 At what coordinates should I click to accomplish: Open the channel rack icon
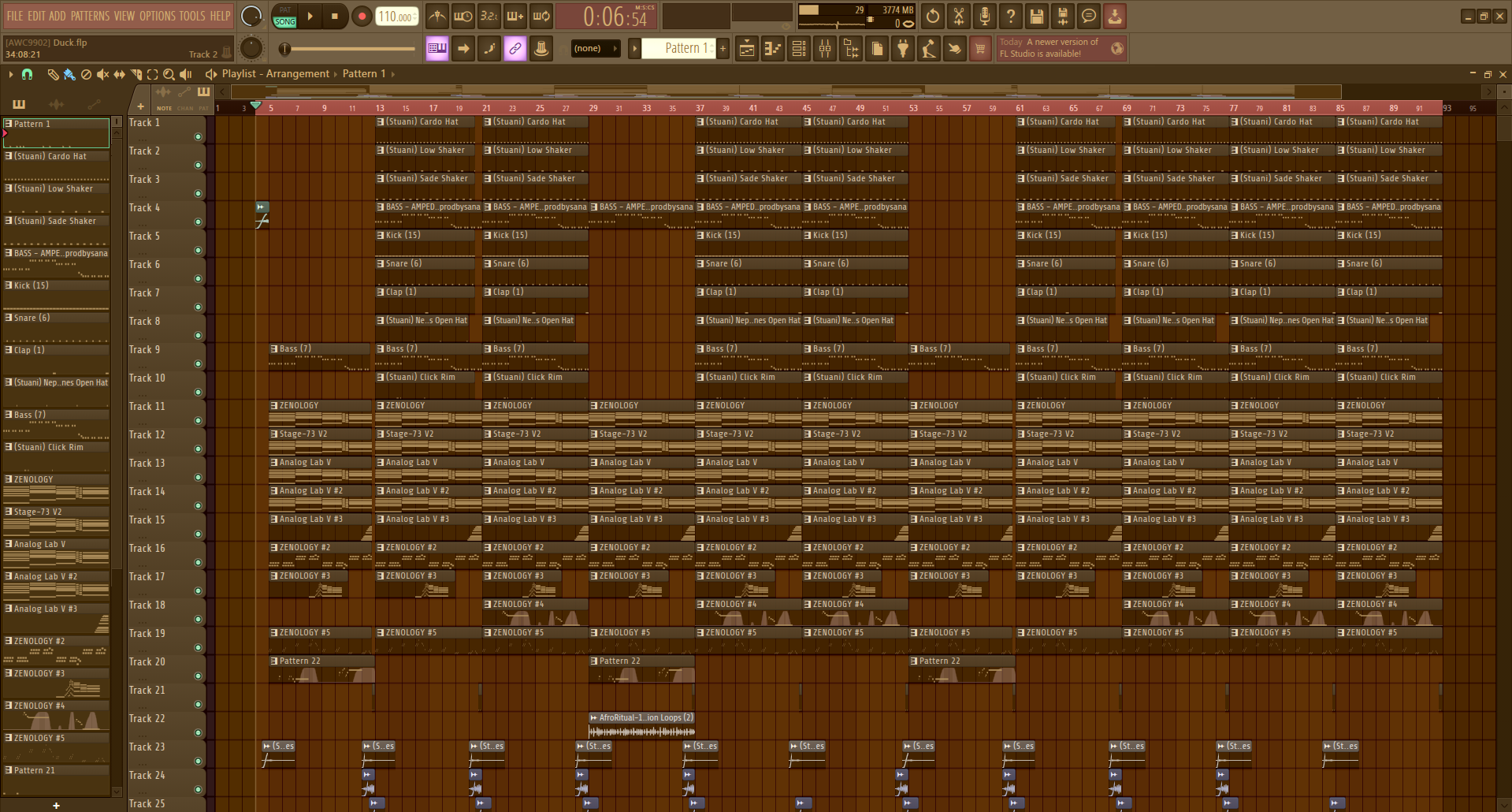click(x=799, y=49)
